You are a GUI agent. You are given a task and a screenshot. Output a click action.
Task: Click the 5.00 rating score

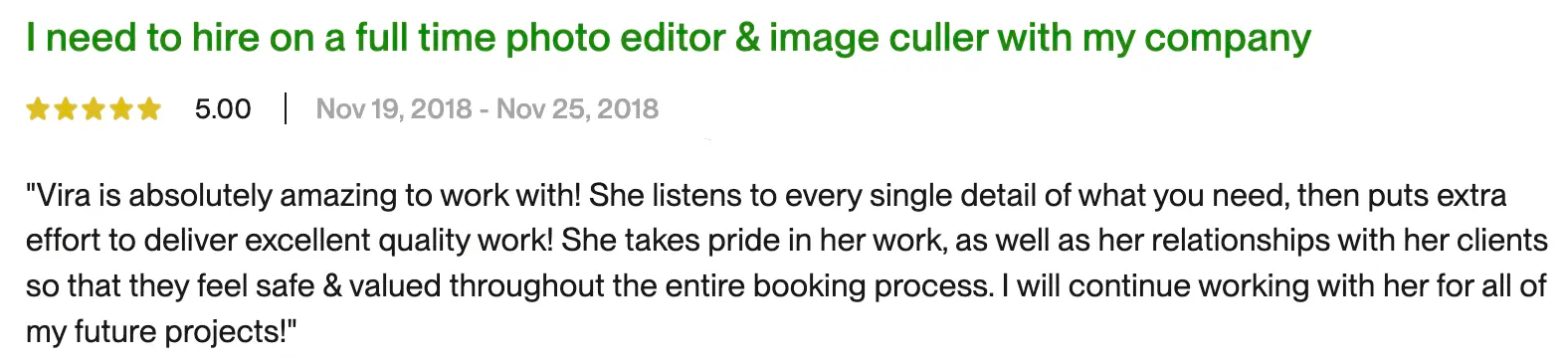(x=223, y=108)
